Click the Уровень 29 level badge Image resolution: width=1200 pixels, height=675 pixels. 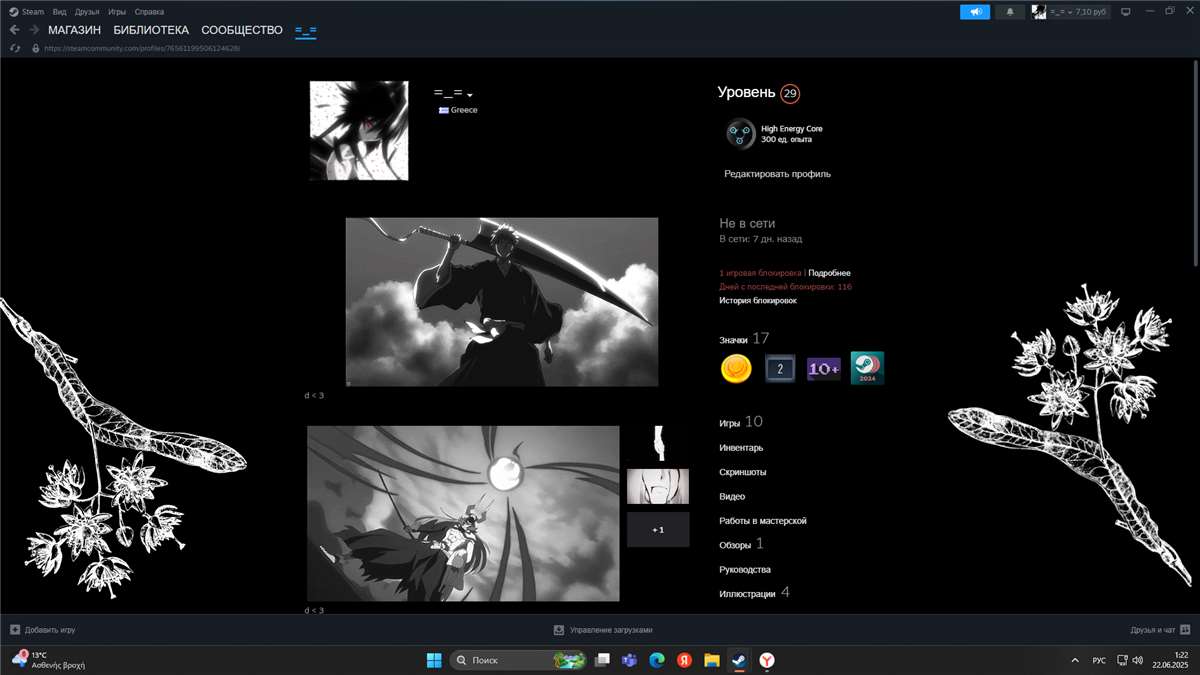pyautogui.click(x=790, y=93)
